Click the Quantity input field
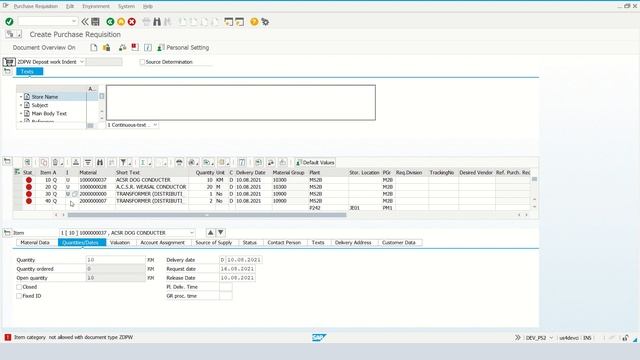 click(x=116, y=260)
